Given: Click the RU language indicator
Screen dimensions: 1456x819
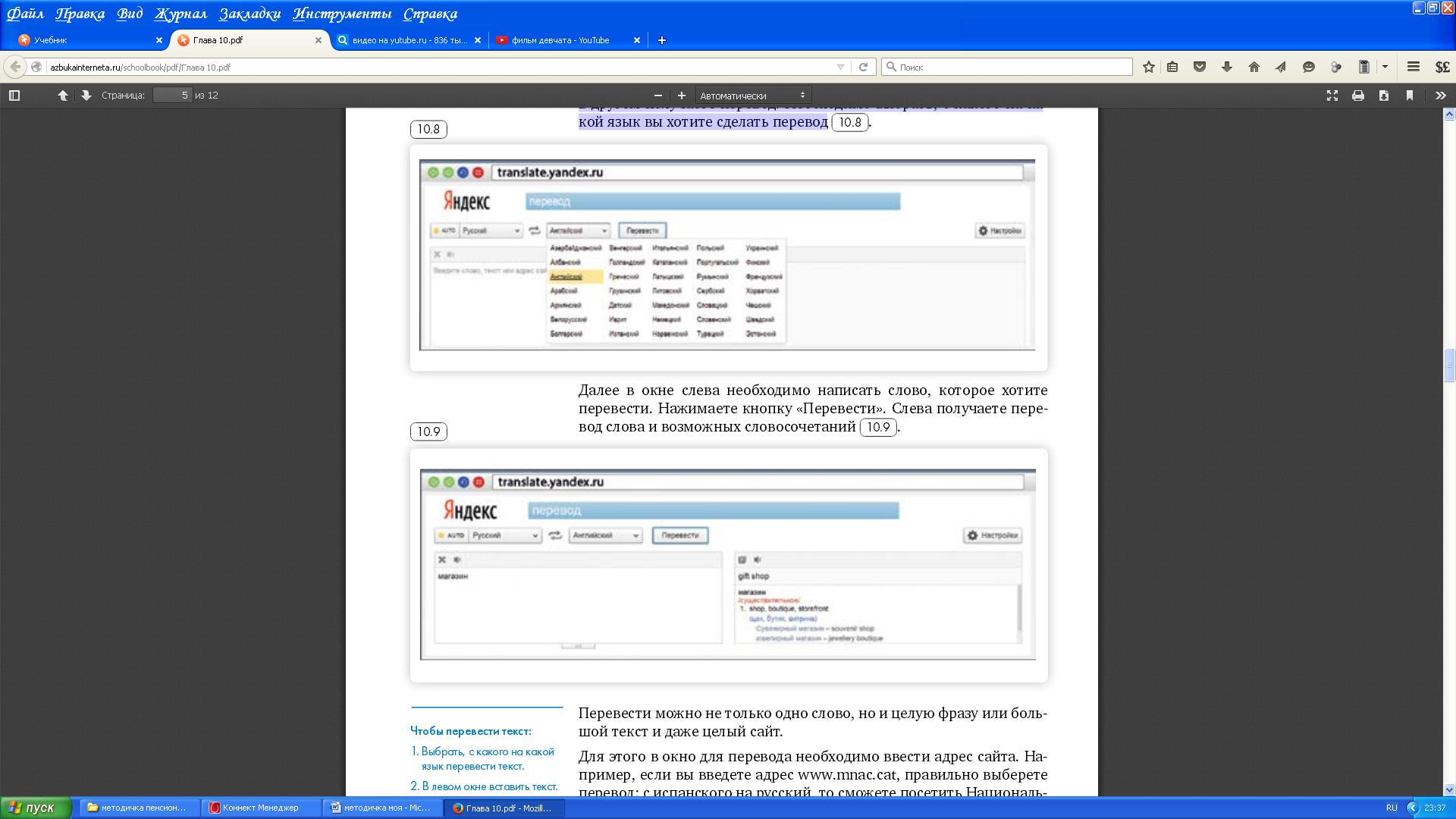Looking at the screenshot, I should [x=1392, y=808].
